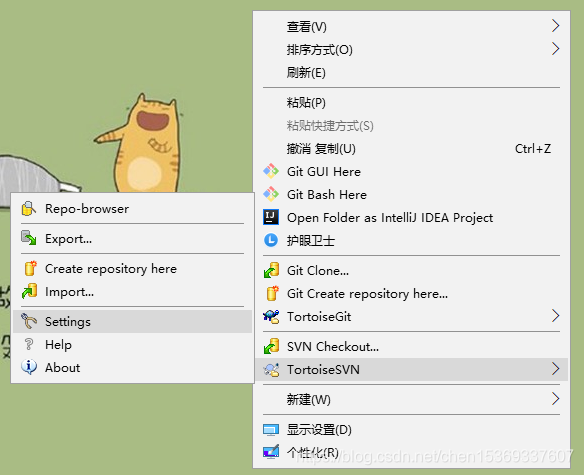Open the 排序方式(O) menu entry

tap(411, 50)
